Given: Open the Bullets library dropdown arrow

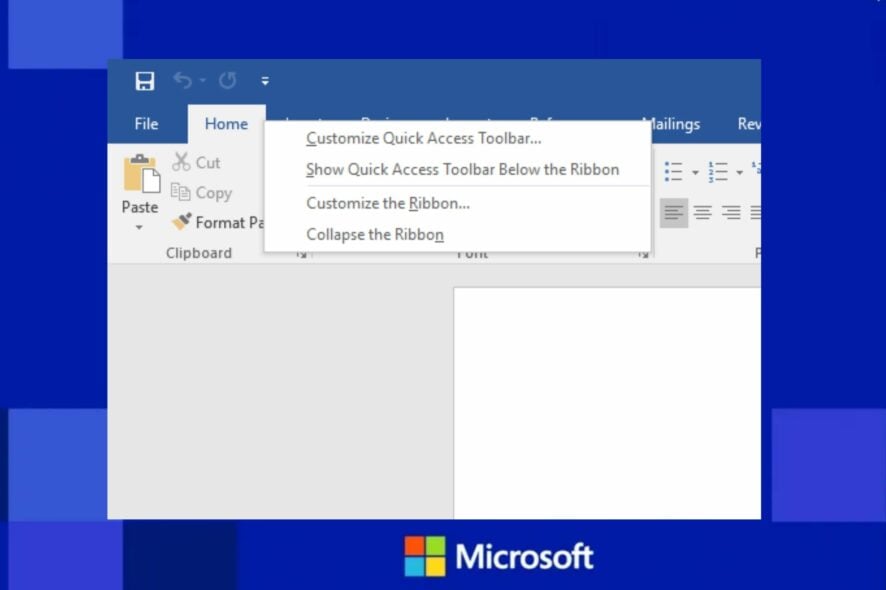Looking at the screenshot, I should 696,172.
